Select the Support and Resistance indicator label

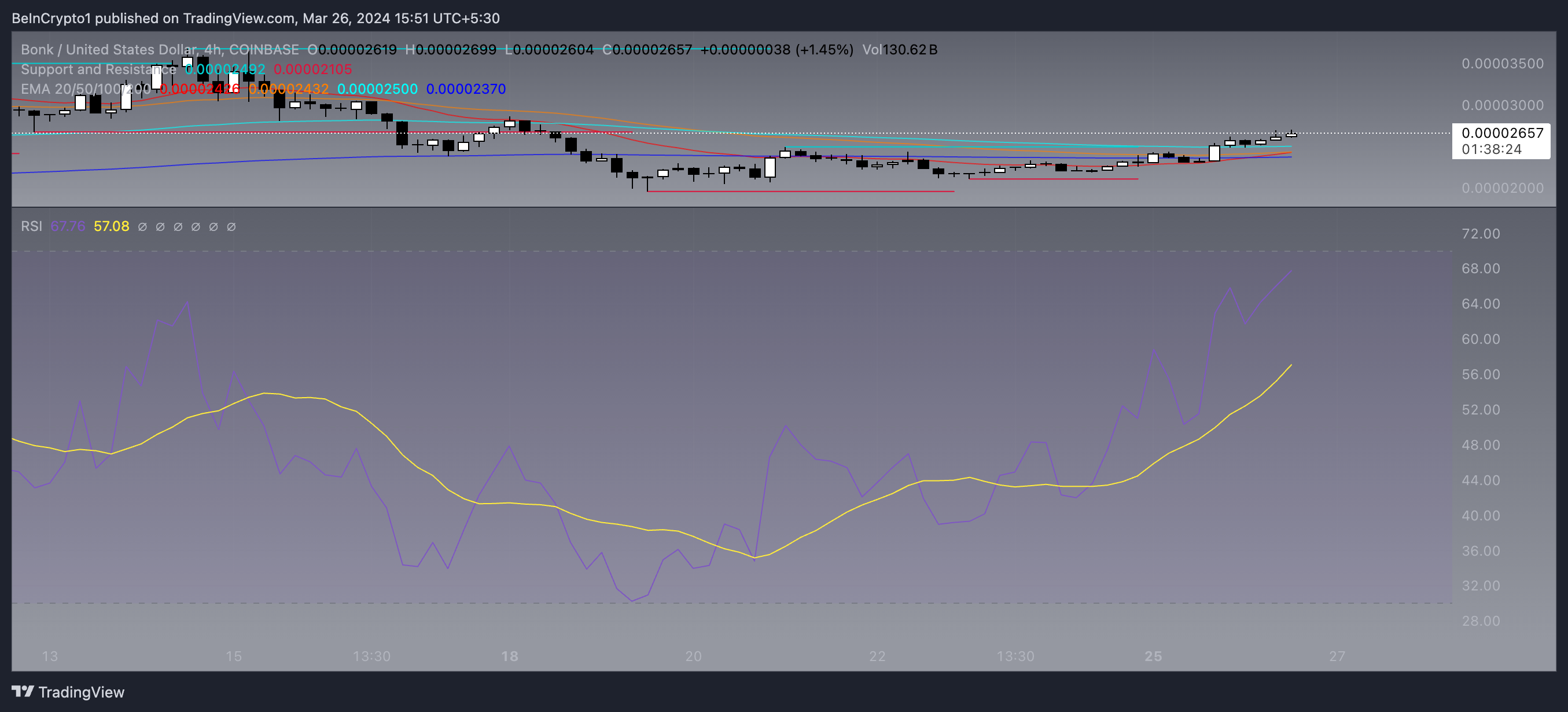coord(98,69)
